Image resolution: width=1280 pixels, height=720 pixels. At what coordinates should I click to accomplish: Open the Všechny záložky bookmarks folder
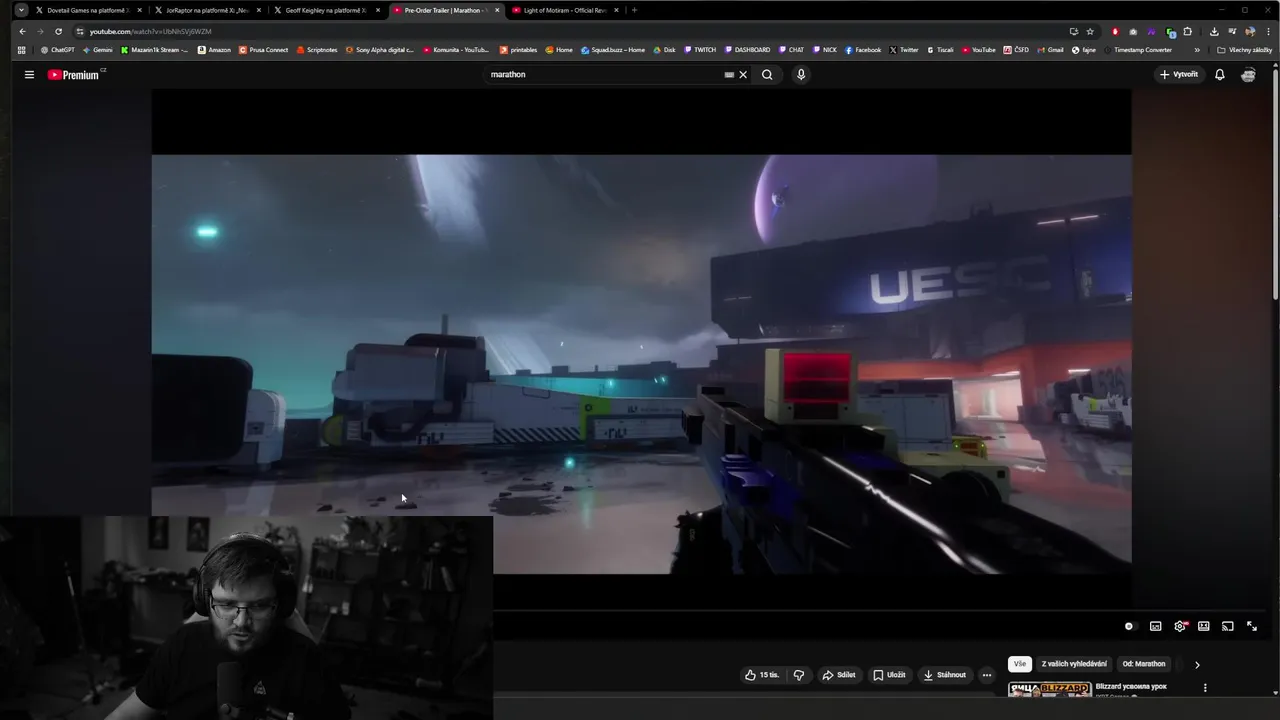tap(1245, 50)
